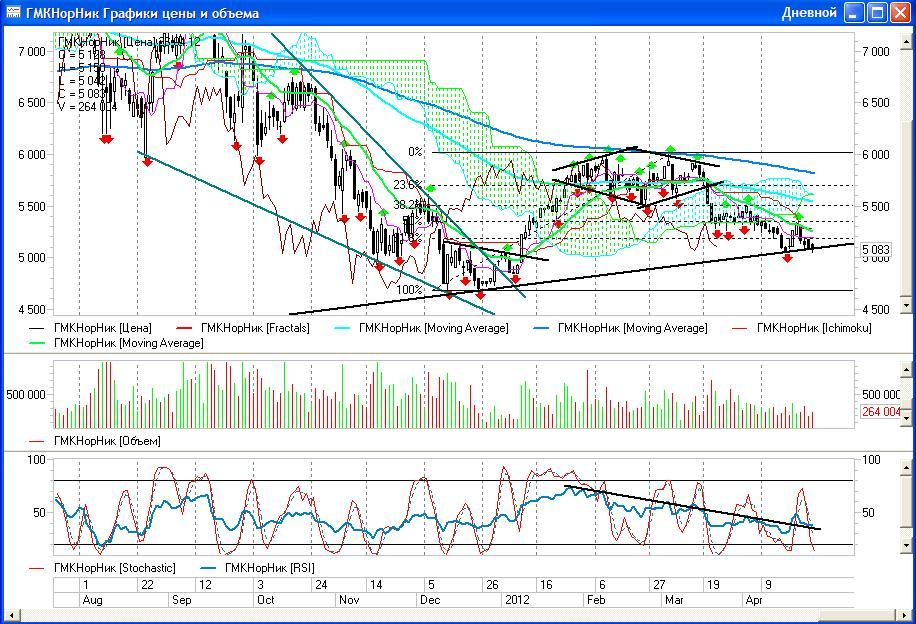916x624 pixels.
Task: Click the 38.2% Fibonacci level label
Action: (x=407, y=204)
